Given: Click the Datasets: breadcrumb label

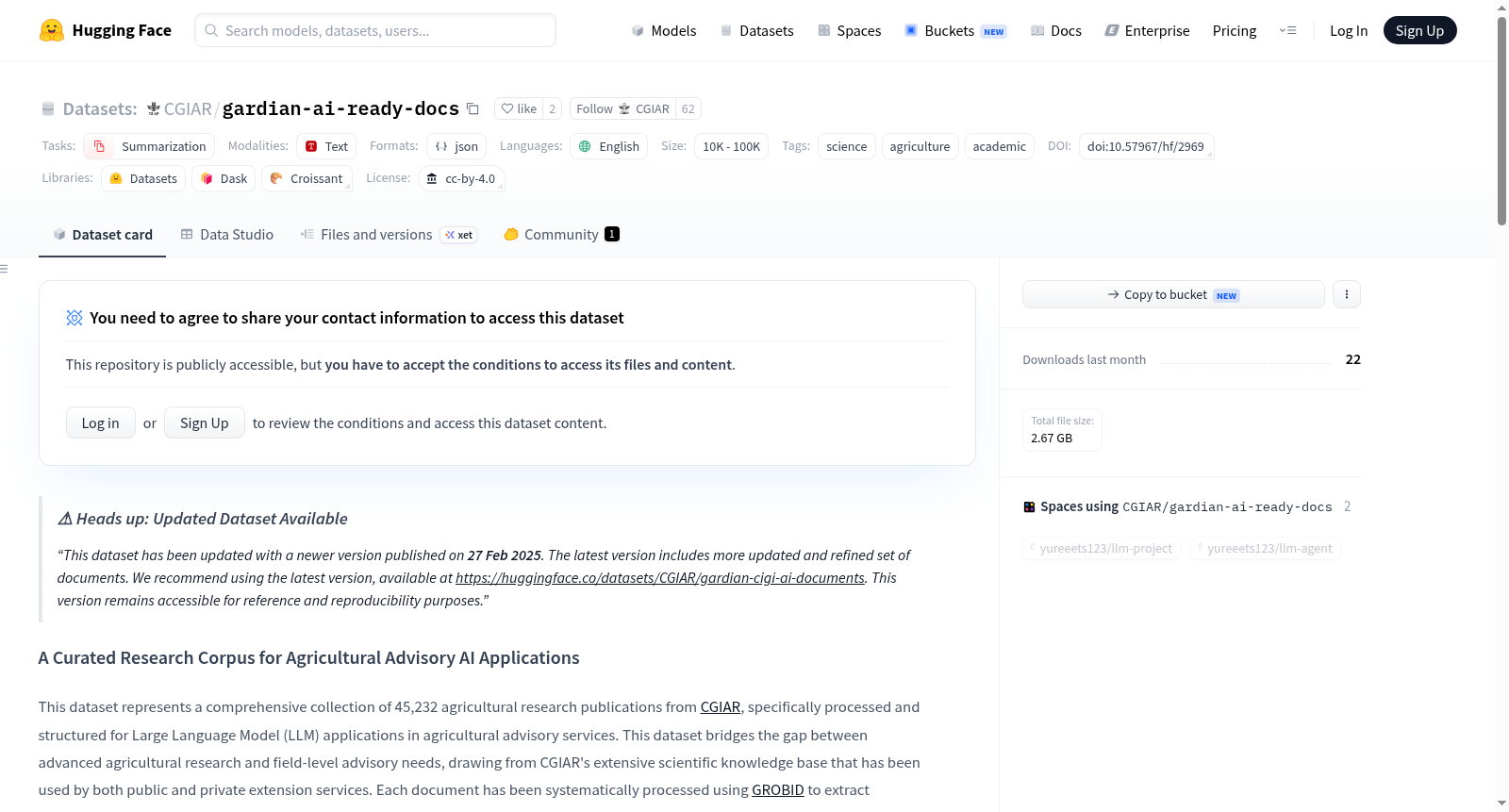Looking at the screenshot, I should coord(100,108).
